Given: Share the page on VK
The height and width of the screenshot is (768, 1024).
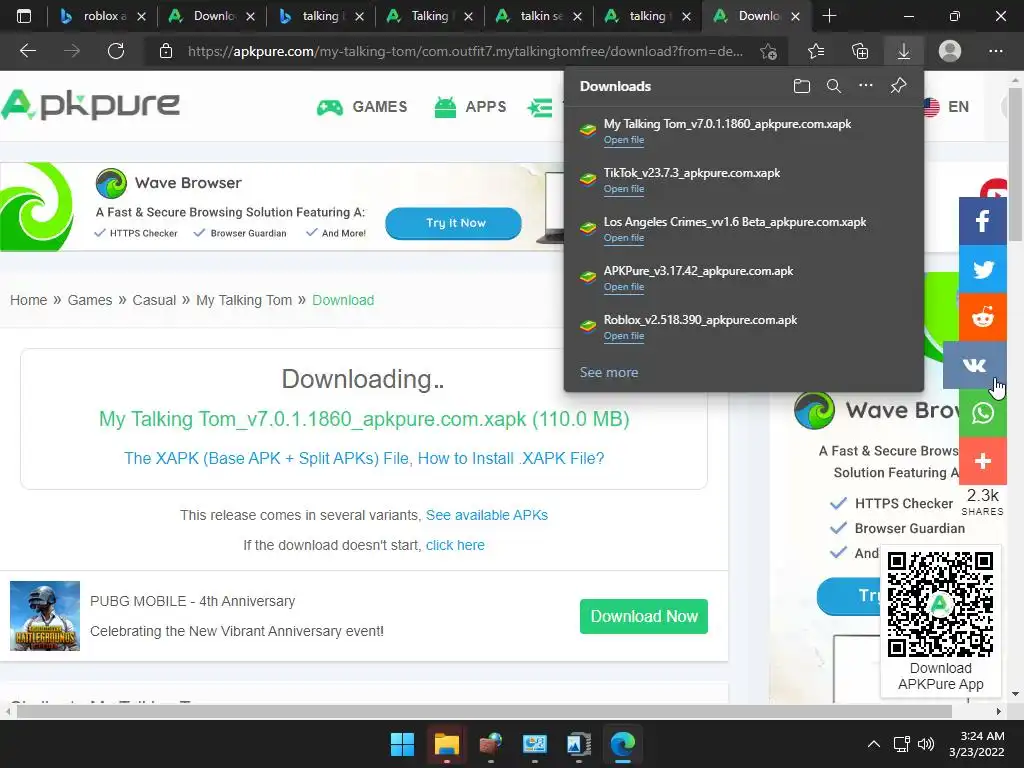Looking at the screenshot, I should click(x=975, y=365).
